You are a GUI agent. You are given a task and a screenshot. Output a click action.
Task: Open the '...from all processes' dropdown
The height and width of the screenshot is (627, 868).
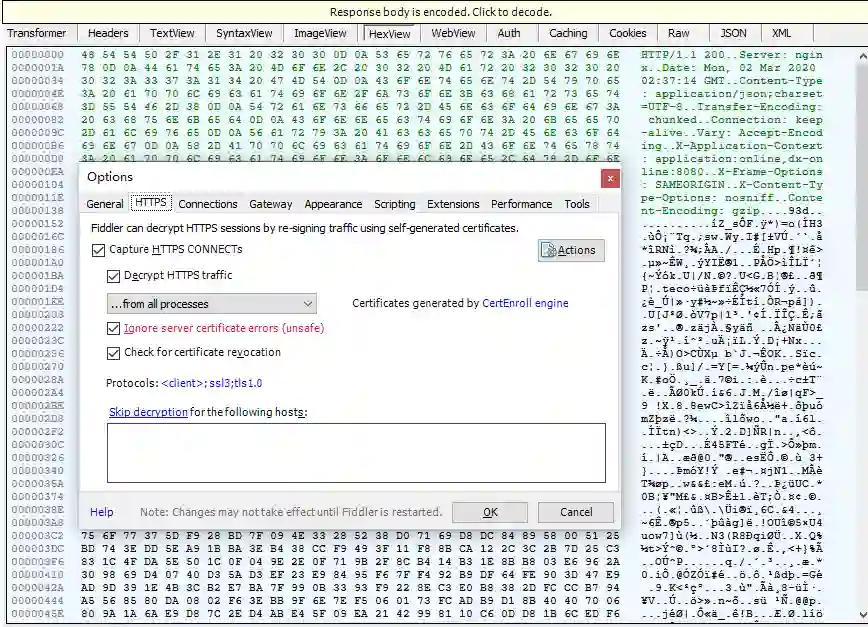(x=211, y=303)
